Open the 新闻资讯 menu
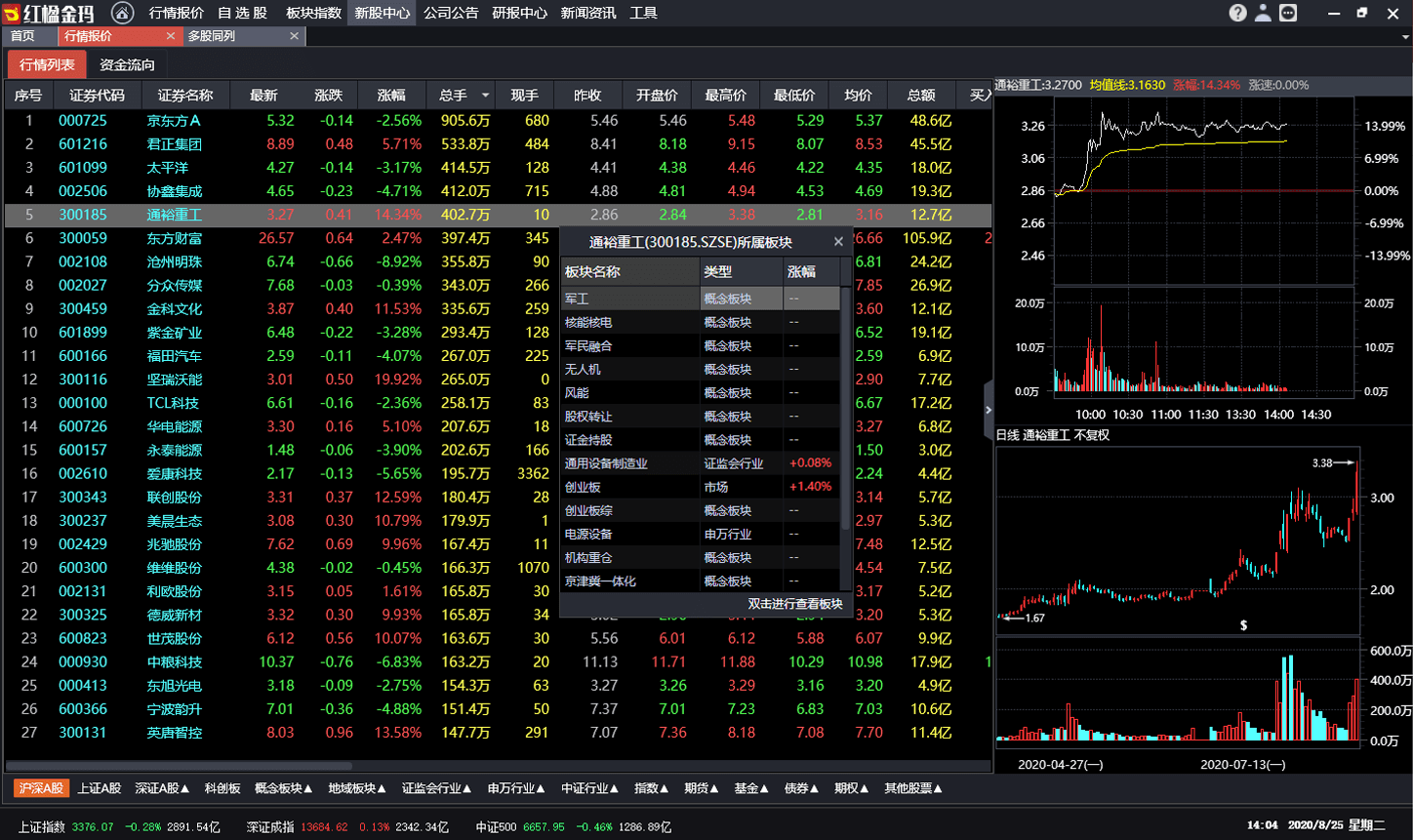 tap(588, 13)
